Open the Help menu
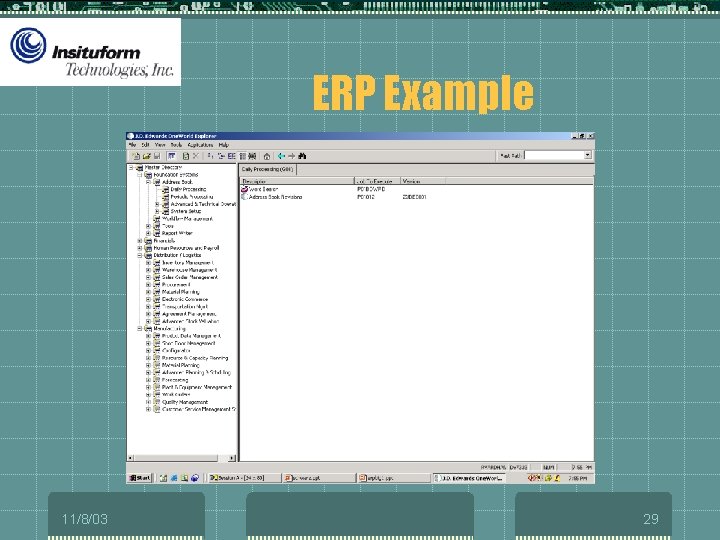This screenshot has height=540, width=720. 224,145
